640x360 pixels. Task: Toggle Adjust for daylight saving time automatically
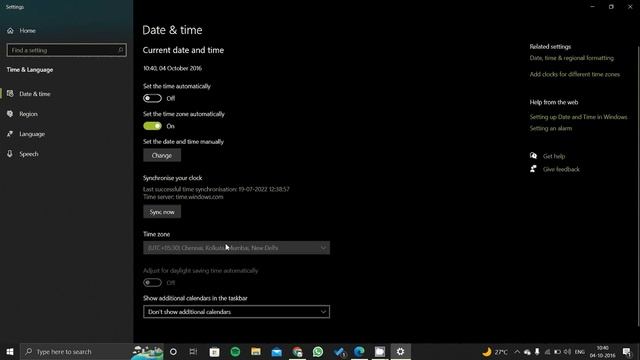[x=152, y=282]
